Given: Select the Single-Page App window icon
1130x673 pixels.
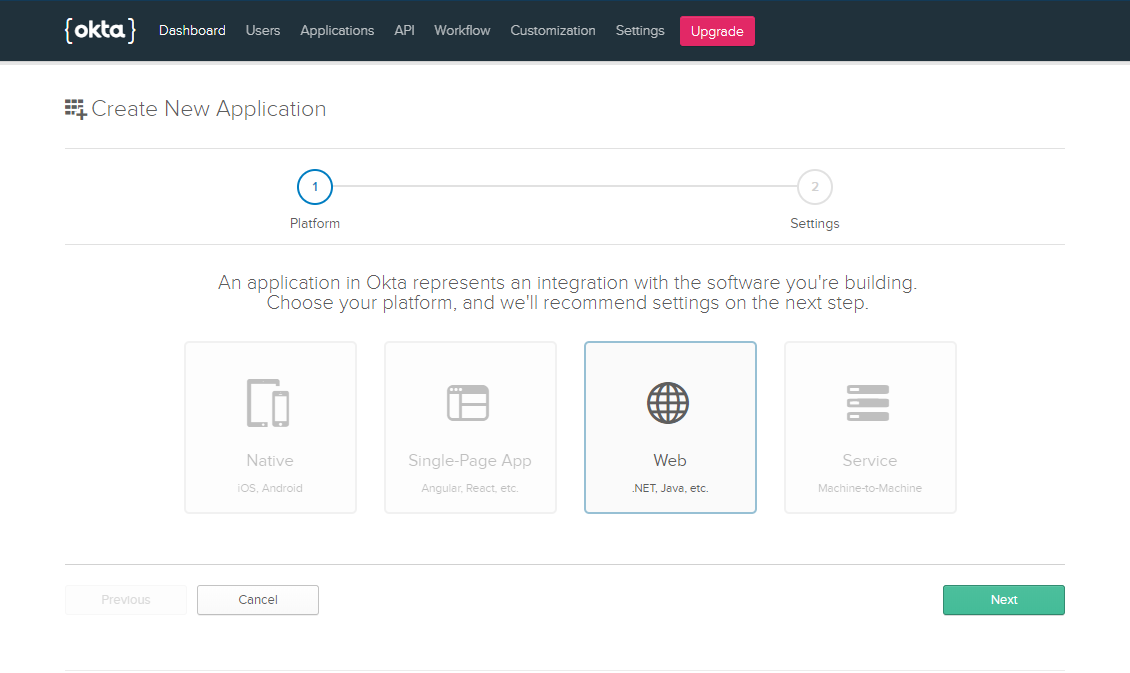Looking at the screenshot, I should point(468,403).
